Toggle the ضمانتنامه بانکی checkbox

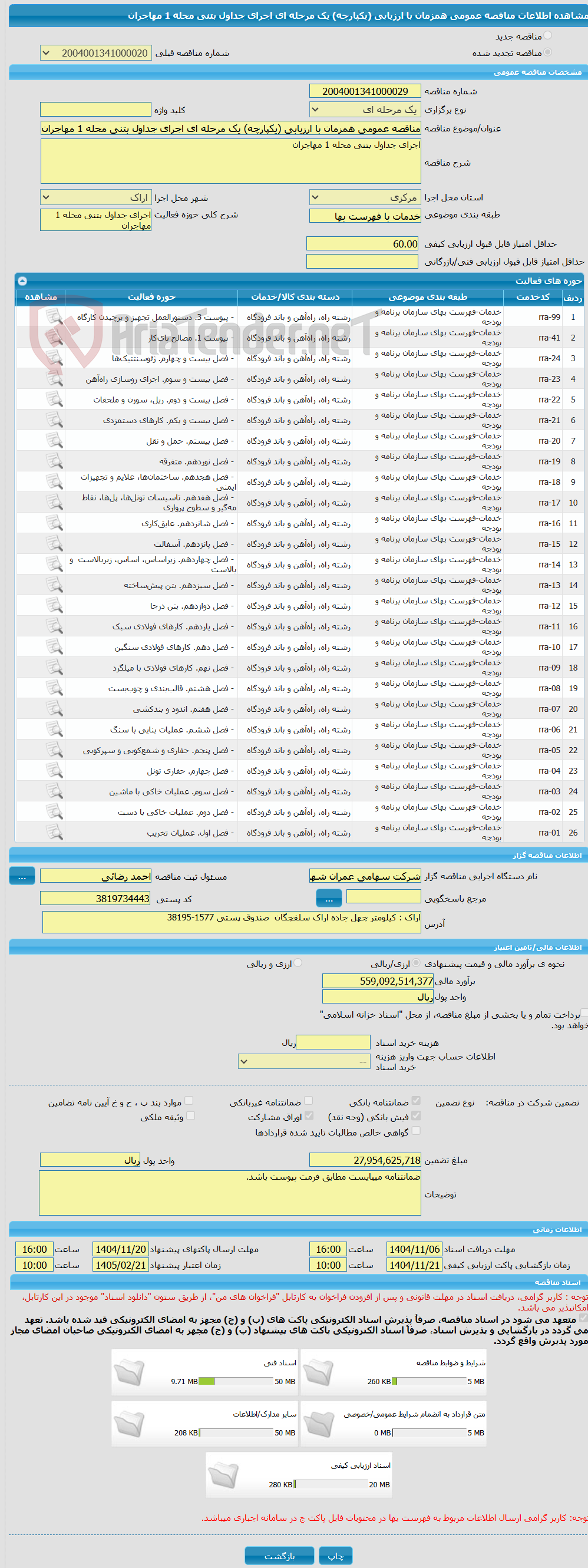point(416,1101)
